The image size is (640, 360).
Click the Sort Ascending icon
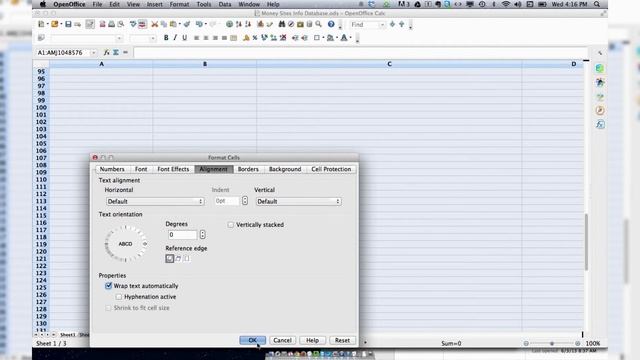coord(239,24)
